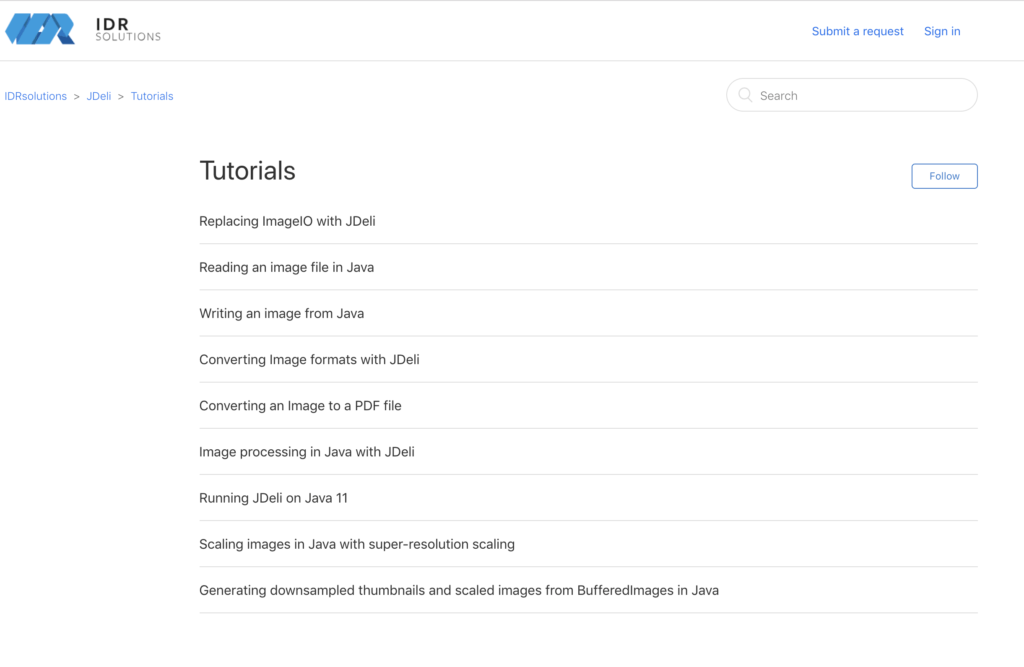The width and height of the screenshot is (1024, 667).
Task: Open Writing an image from Java tutorial
Action: click(x=281, y=313)
